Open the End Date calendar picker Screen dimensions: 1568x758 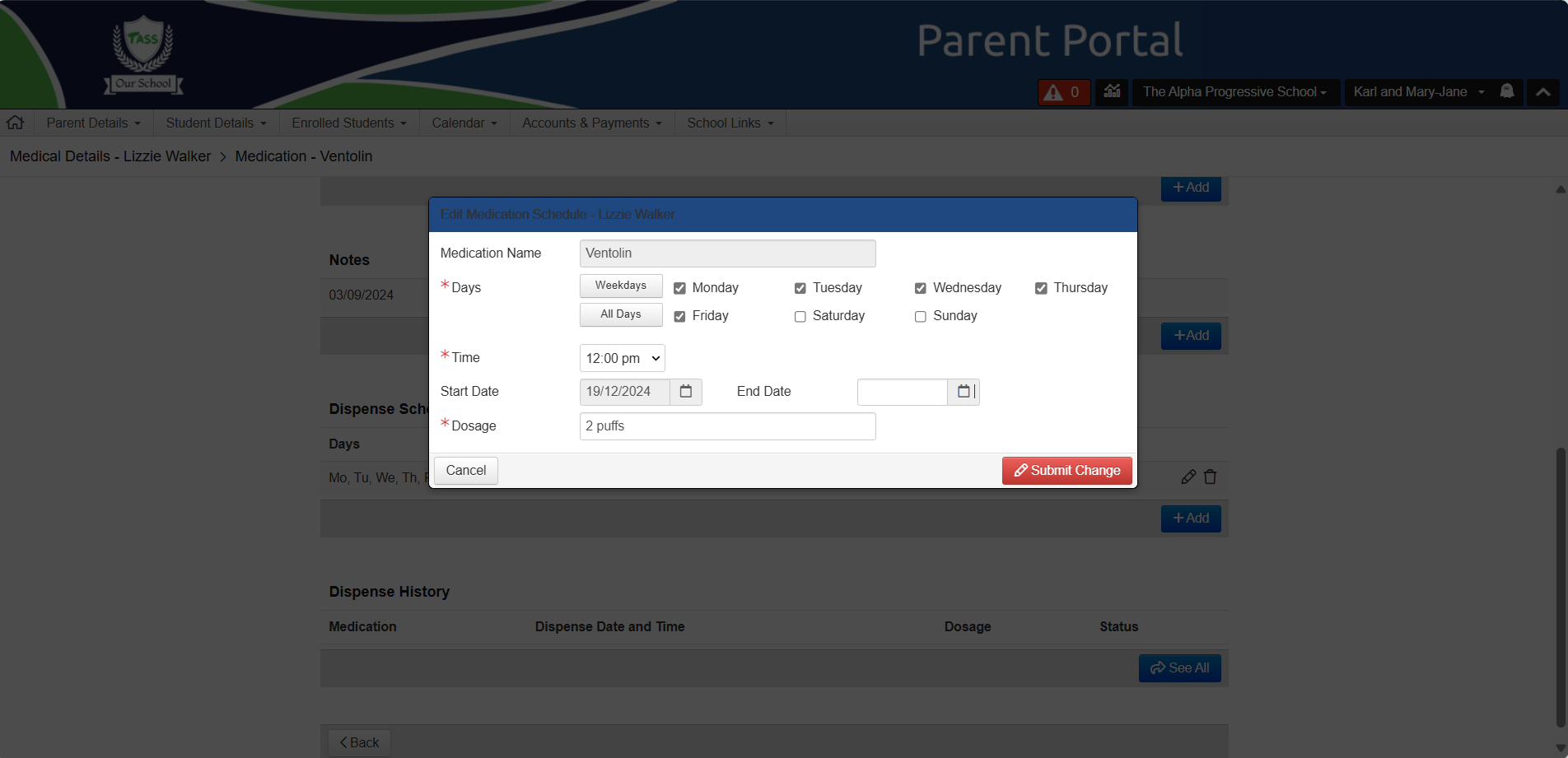963,392
